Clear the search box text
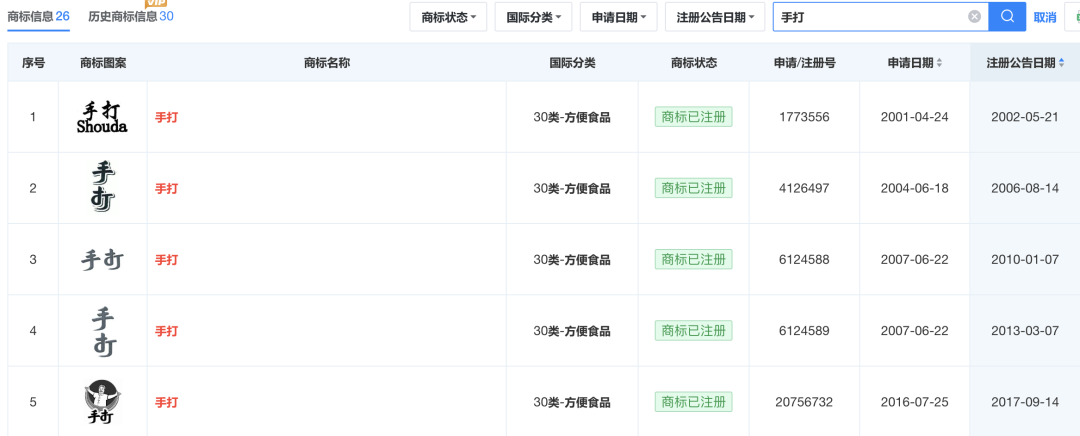Screen dimensions: 1080x436 pyautogui.click(x=974, y=16)
